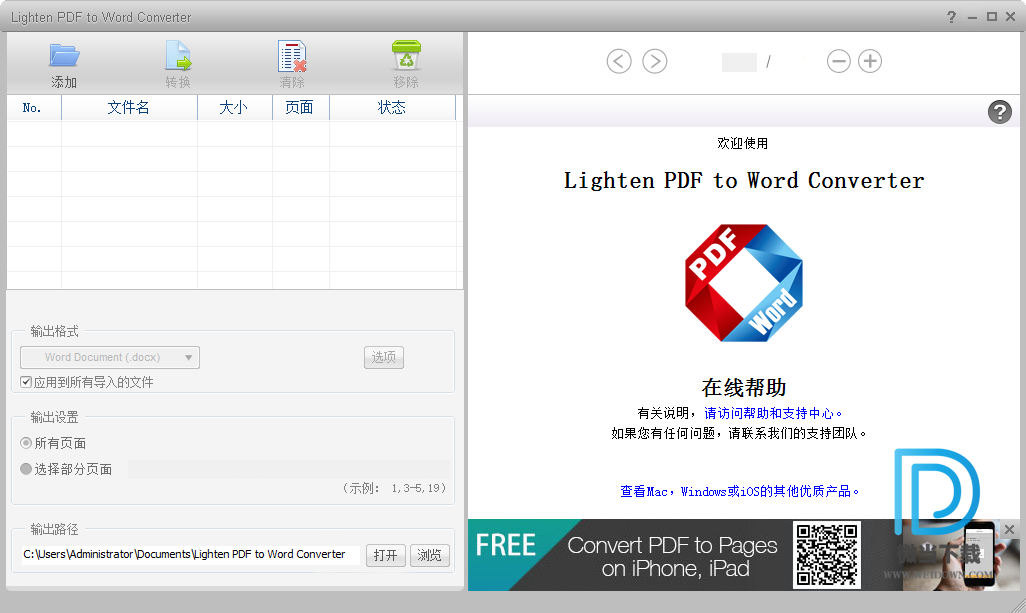Go to next page in preview
This screenshot has height=613, width=1026.
[654, 61]
